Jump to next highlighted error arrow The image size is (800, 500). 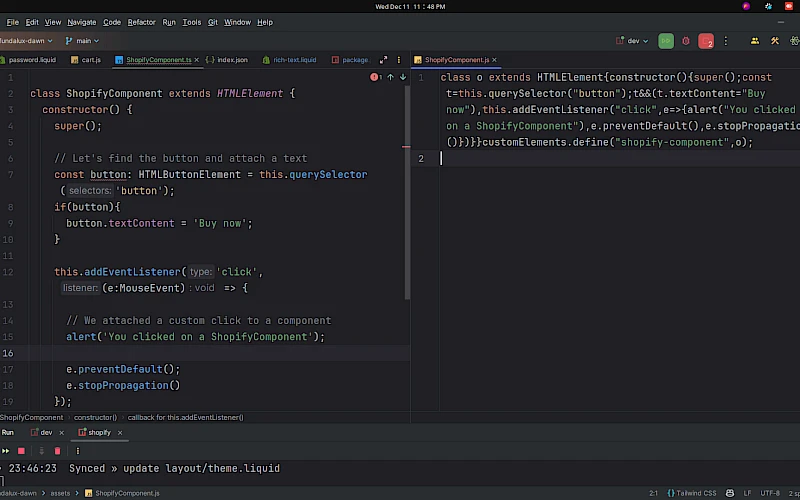point(403,77)
